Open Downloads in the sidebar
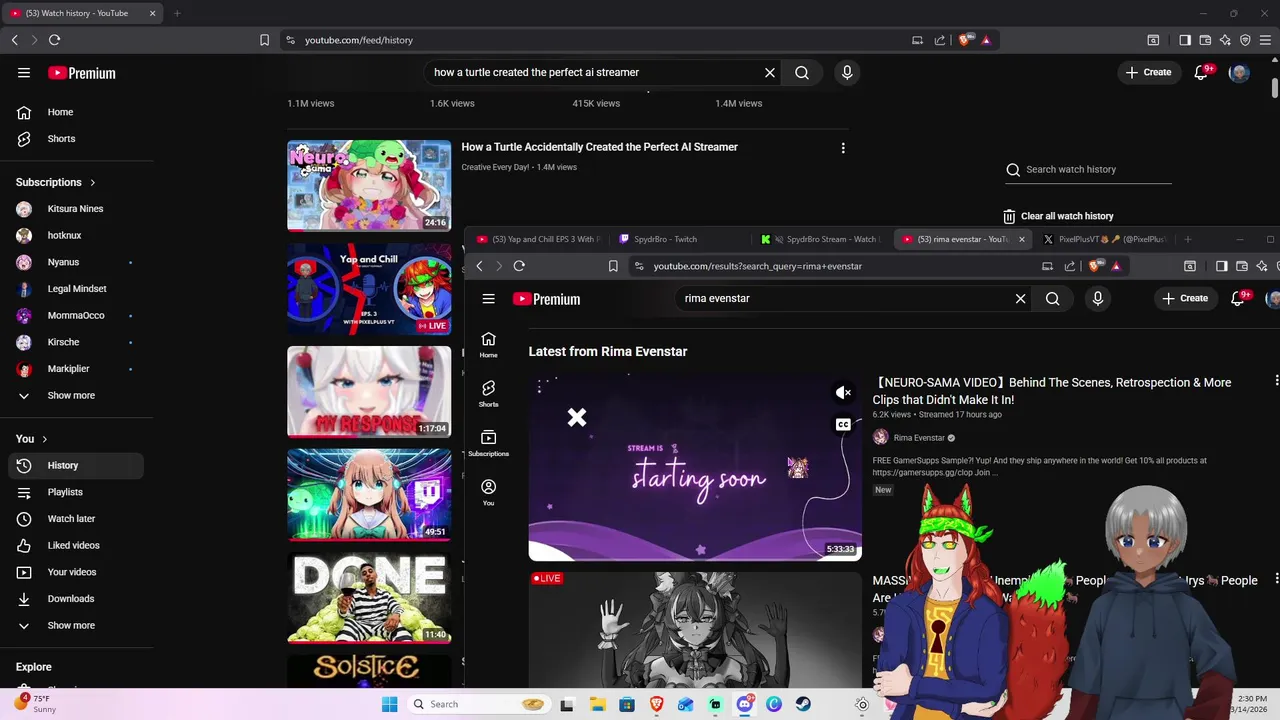Viewport: 1280px width, 720px height. 72,599
